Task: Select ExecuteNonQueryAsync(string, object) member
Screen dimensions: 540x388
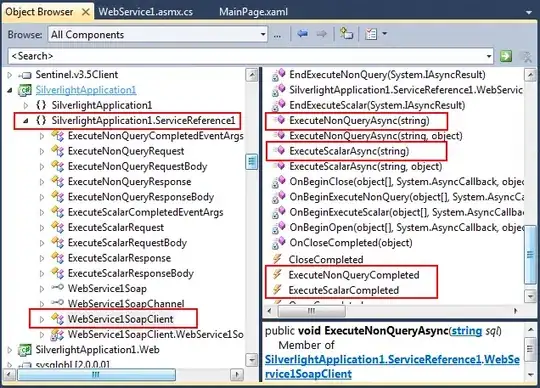Action: (x=376, y=136)
